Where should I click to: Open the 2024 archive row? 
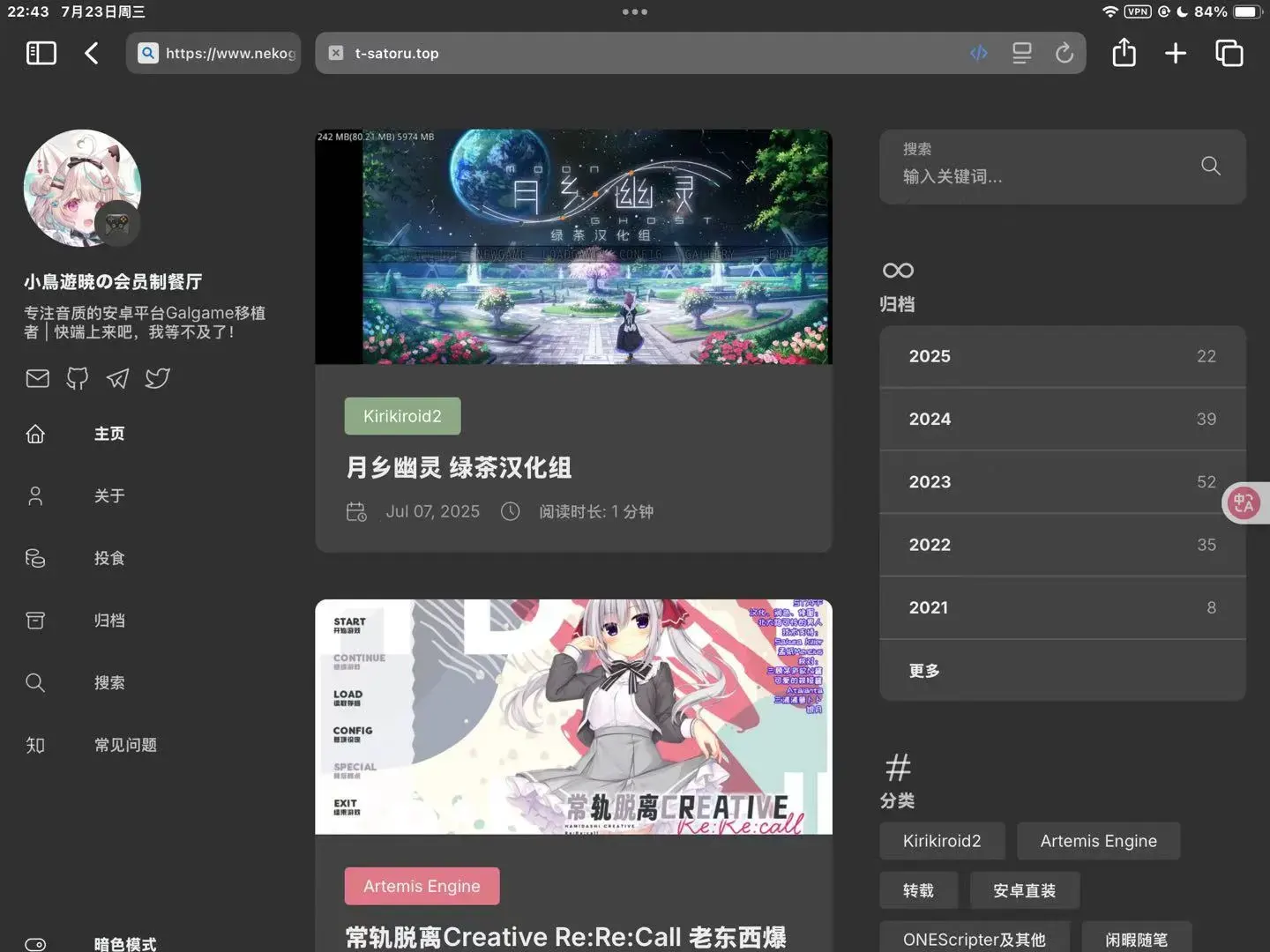[x=1063, y=419]
